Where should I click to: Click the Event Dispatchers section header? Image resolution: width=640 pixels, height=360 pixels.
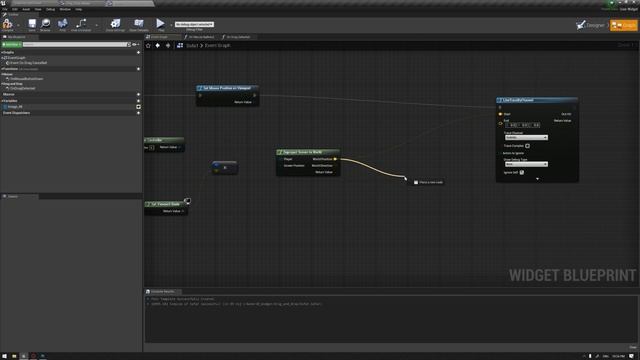point(17,113)
